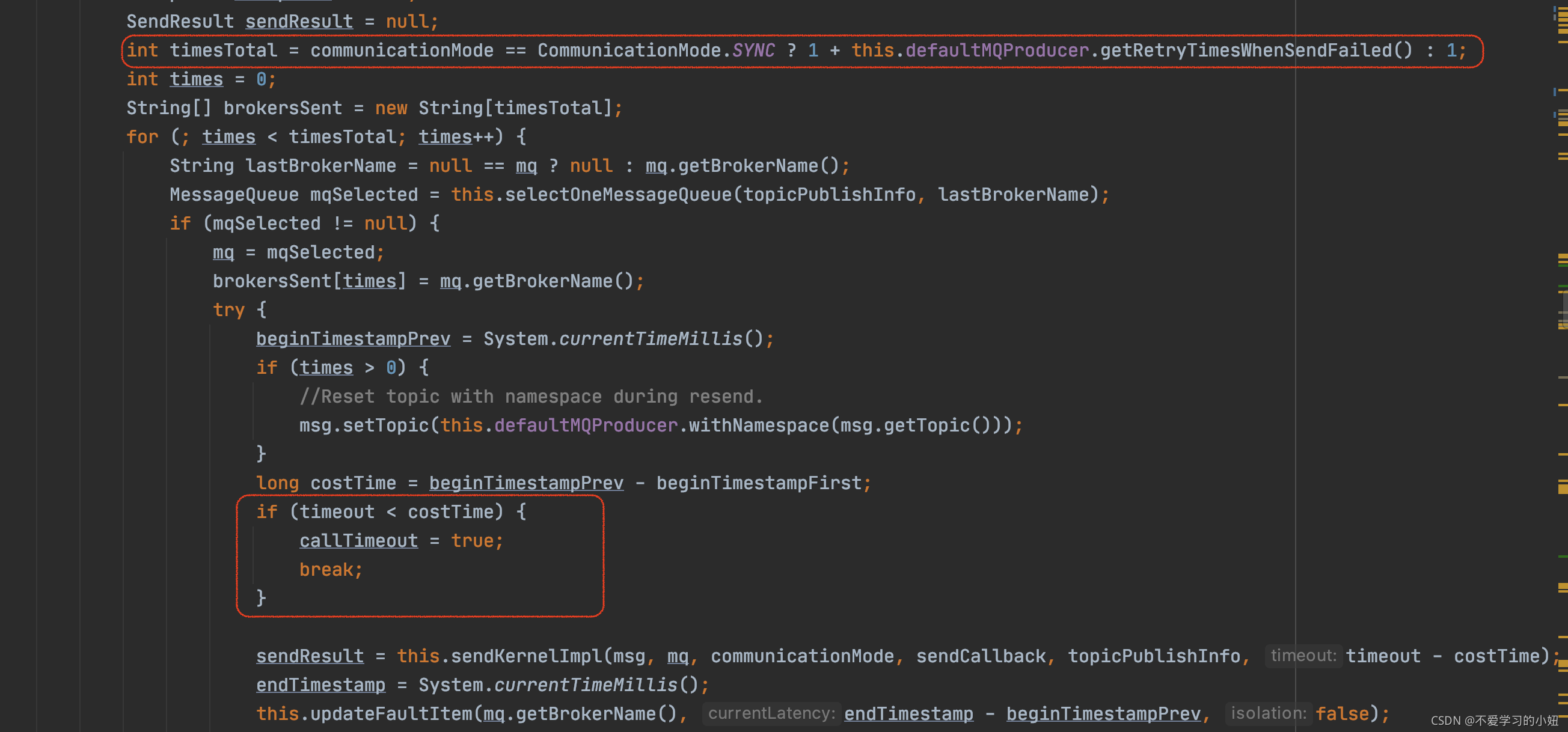Screen dimensions: 1568x732
Task: Click 'false' argument in updateFaultItem call
Action: (1341, 714)
